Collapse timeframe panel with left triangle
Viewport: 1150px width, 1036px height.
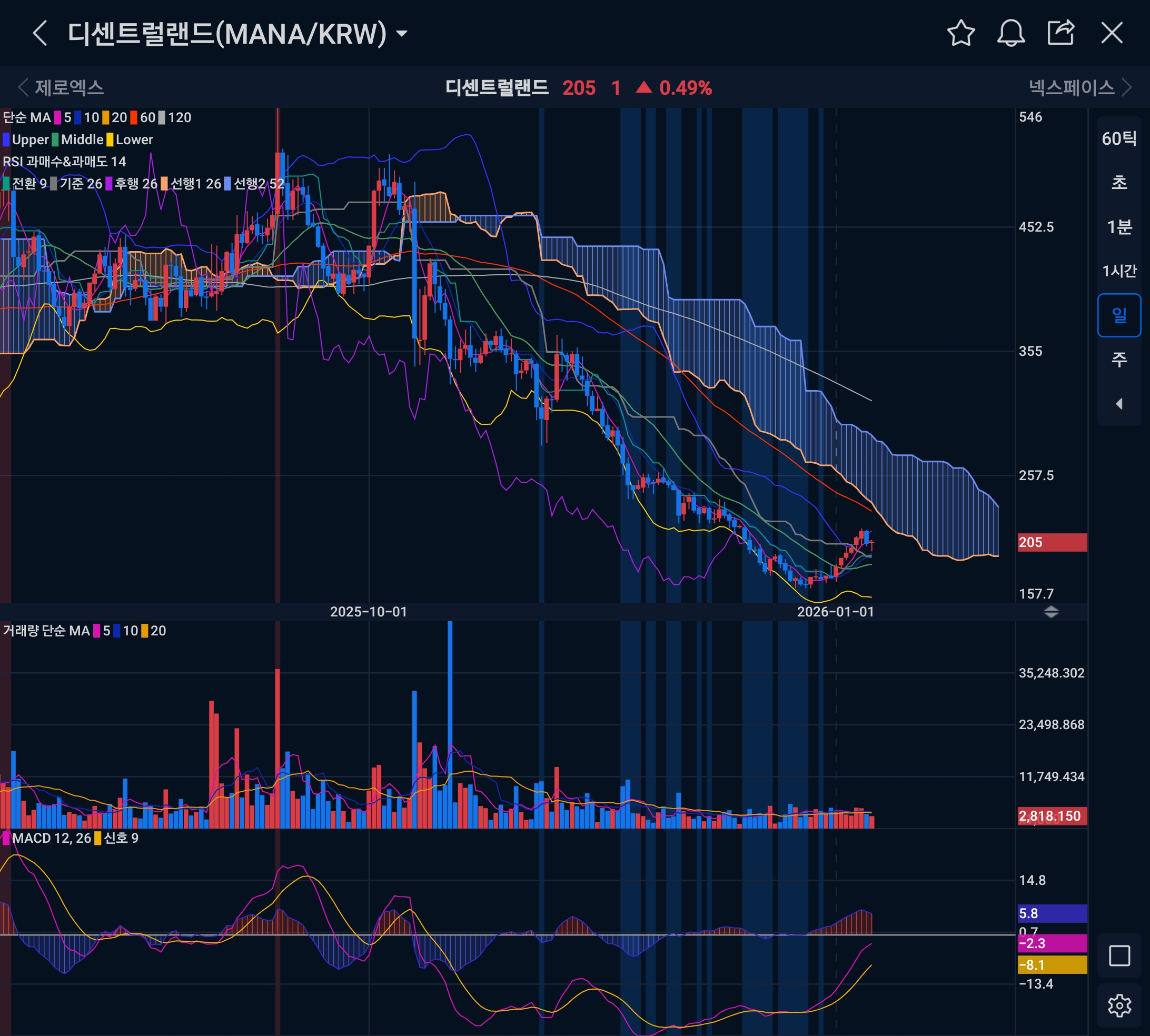coord(1119,404)
